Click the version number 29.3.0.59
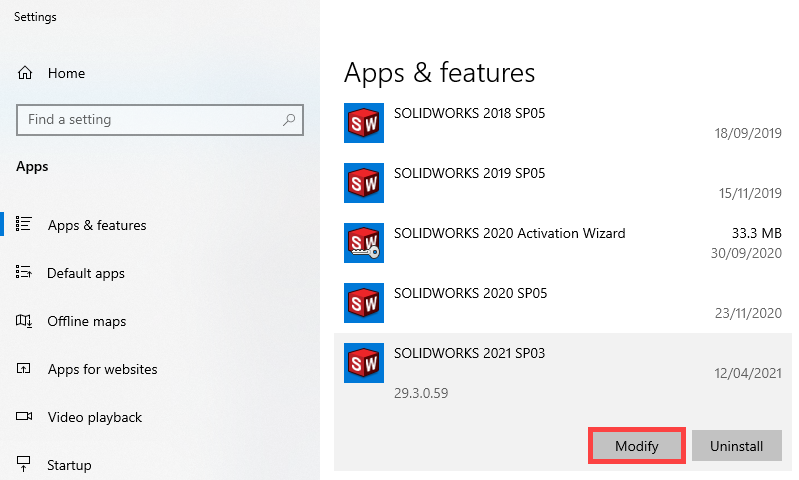This screenshot has width=799, height=480. 421,393
